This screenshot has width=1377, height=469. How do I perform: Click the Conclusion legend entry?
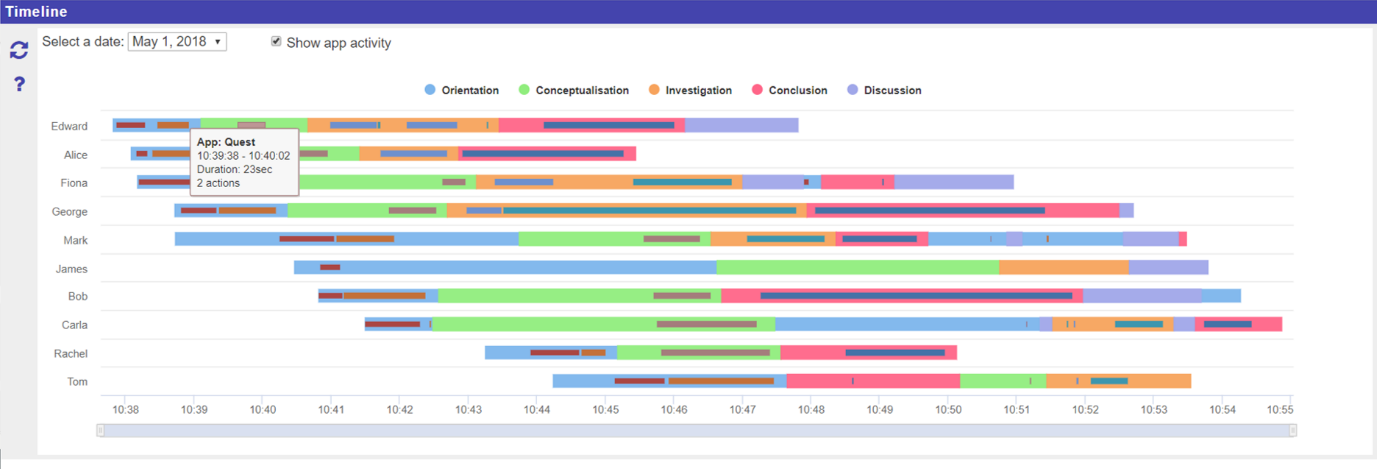click(789, 90)
